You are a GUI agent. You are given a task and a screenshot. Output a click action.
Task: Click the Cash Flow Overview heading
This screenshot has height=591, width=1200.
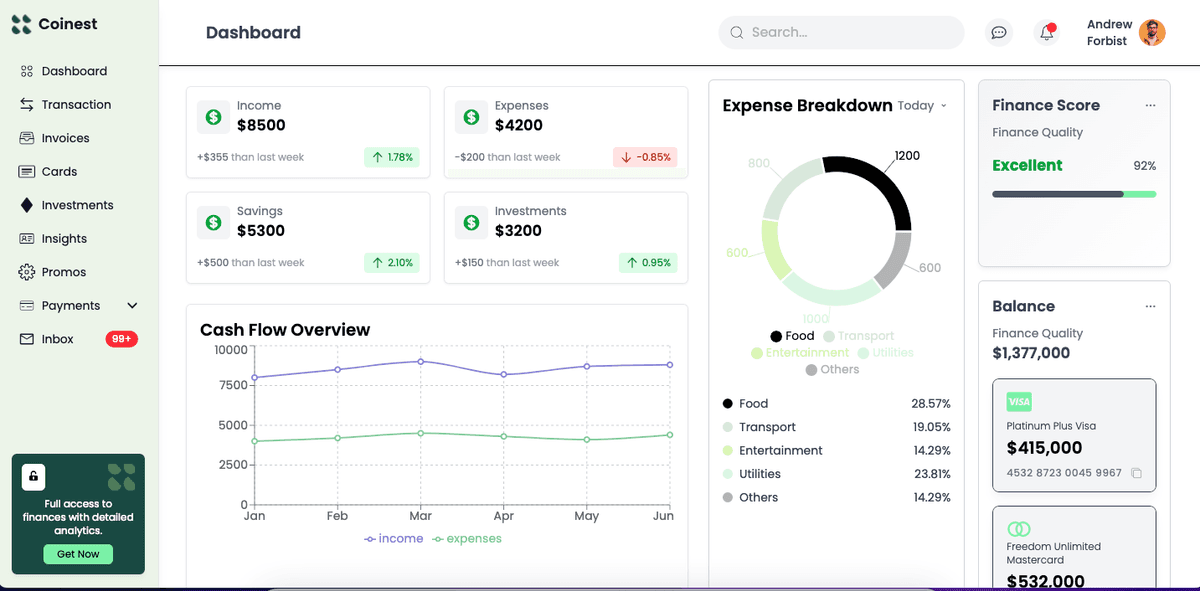click(x=285, y=330)
